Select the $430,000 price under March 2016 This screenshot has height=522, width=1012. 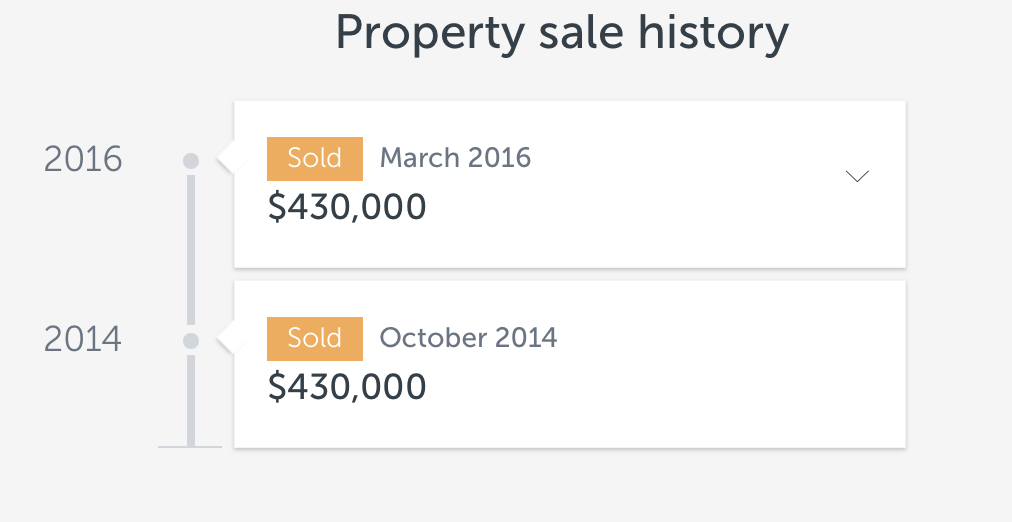(x=347, y=207)
